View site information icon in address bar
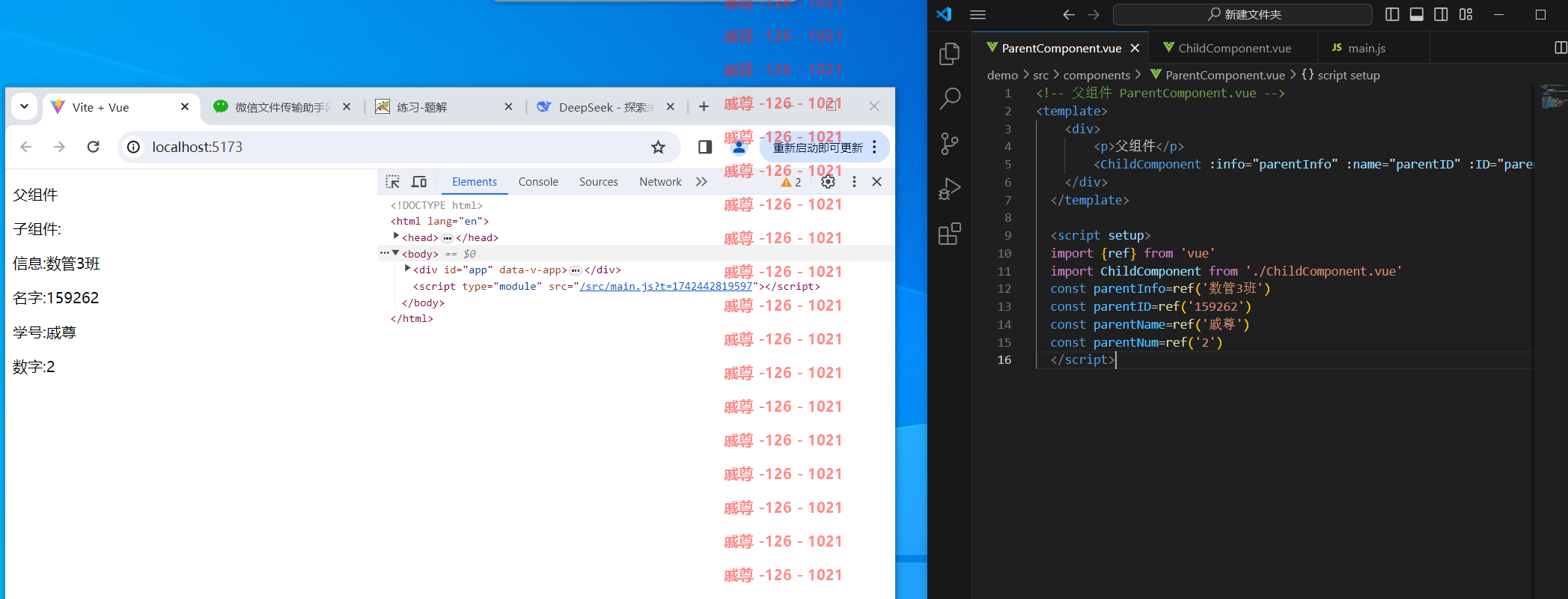Viewport: 1568px width, 599px height. 133,147
